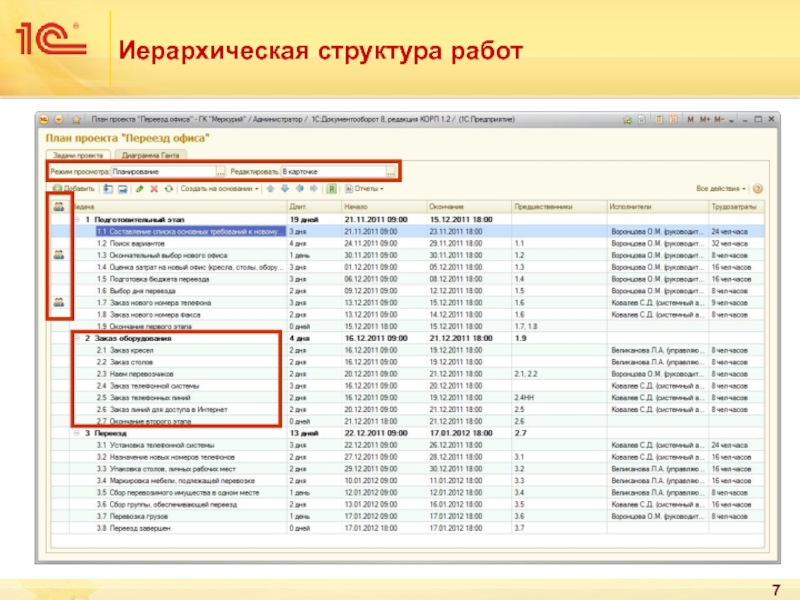The height and width of the screenshot is (600, 800).
Task: Open the Все действия menu
Action: (x=721, y=188)
